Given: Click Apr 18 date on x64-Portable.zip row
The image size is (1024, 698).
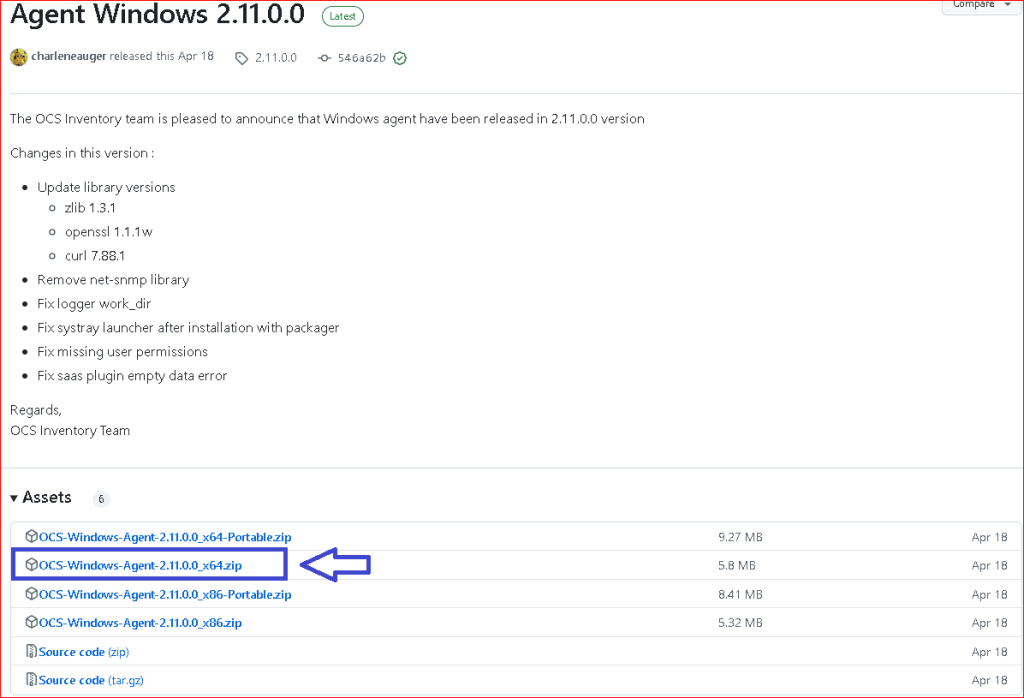Looking at the screenshot, I should tap(989, 537).
